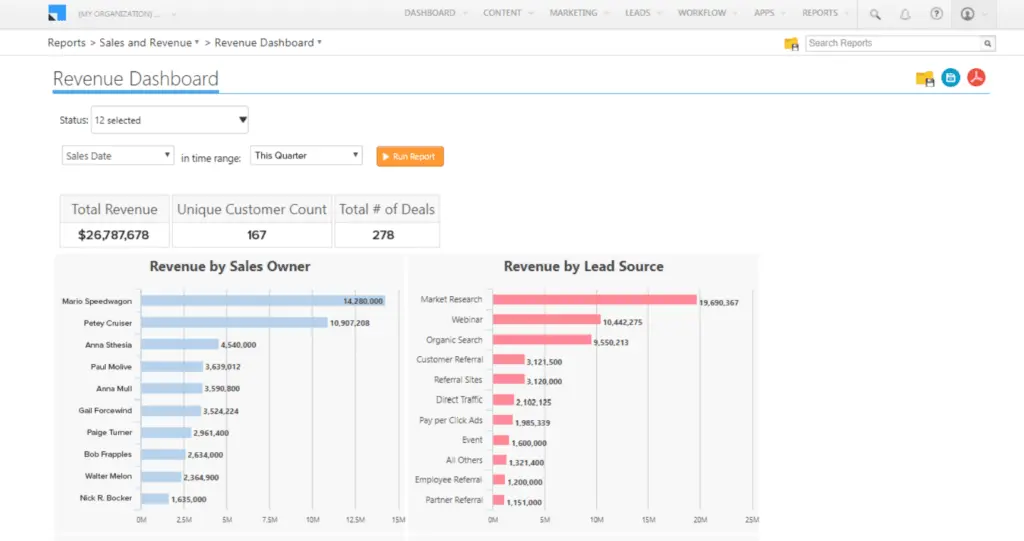Click the Employee Referral label
Viewport: 1024px width, 541px height.
click(x=448, y=480)
